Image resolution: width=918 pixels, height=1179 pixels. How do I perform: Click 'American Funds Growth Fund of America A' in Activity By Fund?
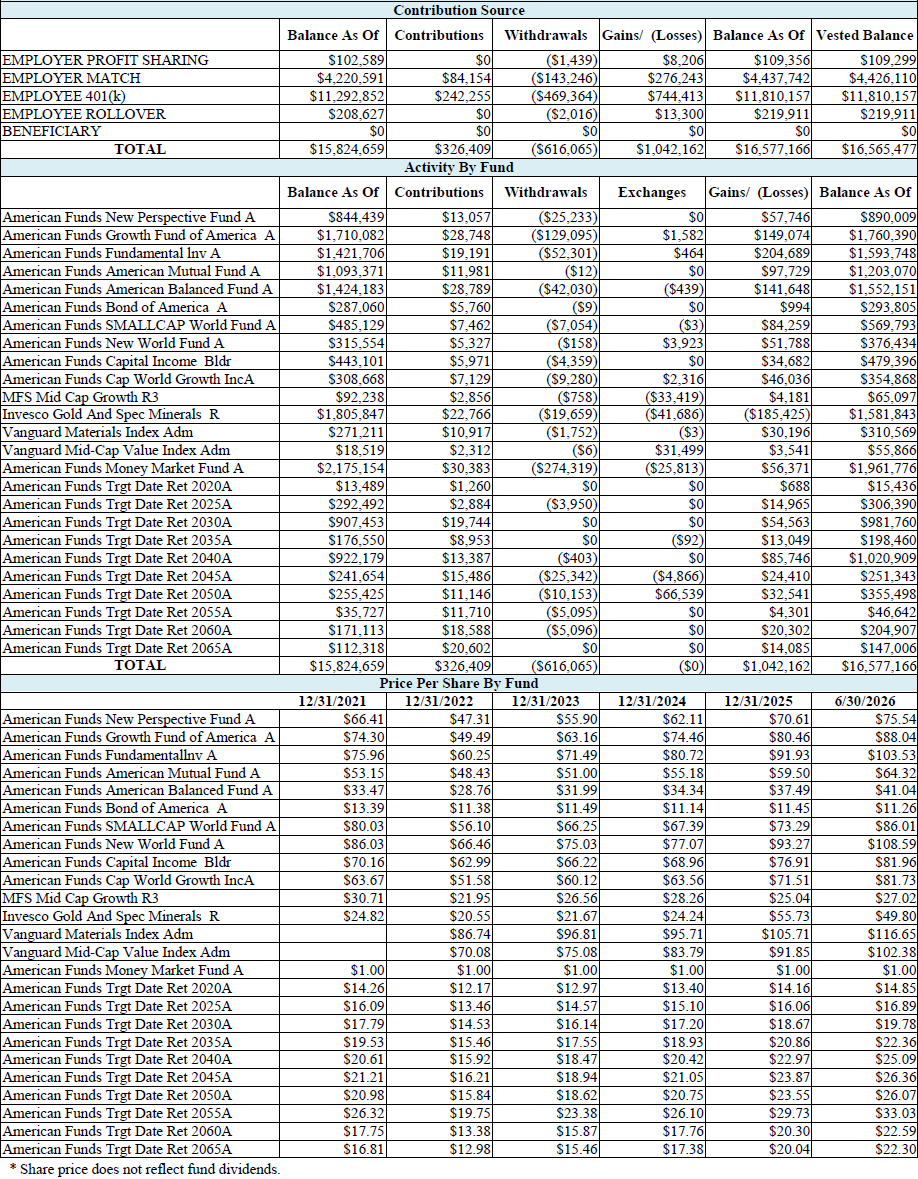(138, 235)
